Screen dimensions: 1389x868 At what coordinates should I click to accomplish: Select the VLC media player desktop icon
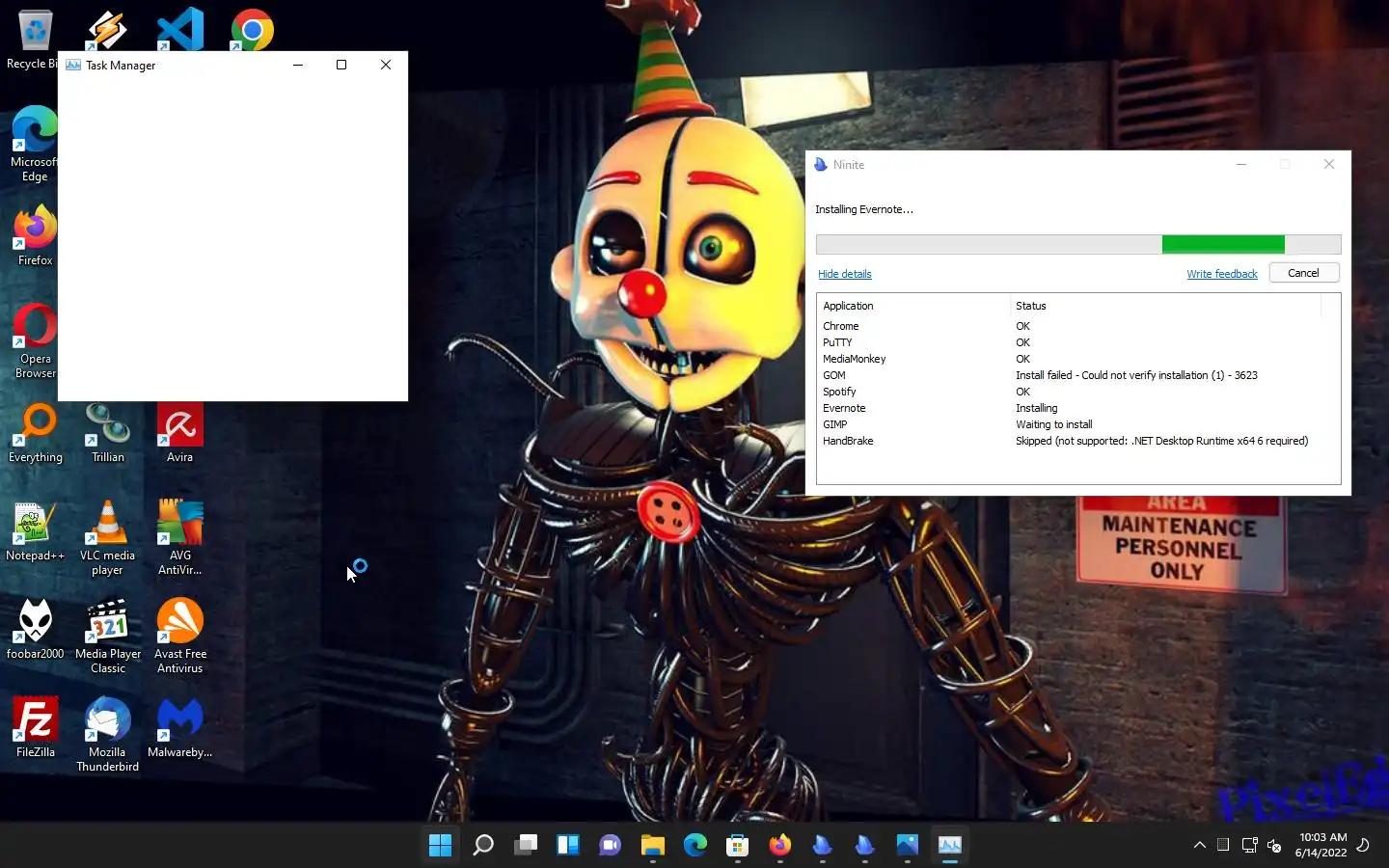pyautogui.click(x=107, y=538)
